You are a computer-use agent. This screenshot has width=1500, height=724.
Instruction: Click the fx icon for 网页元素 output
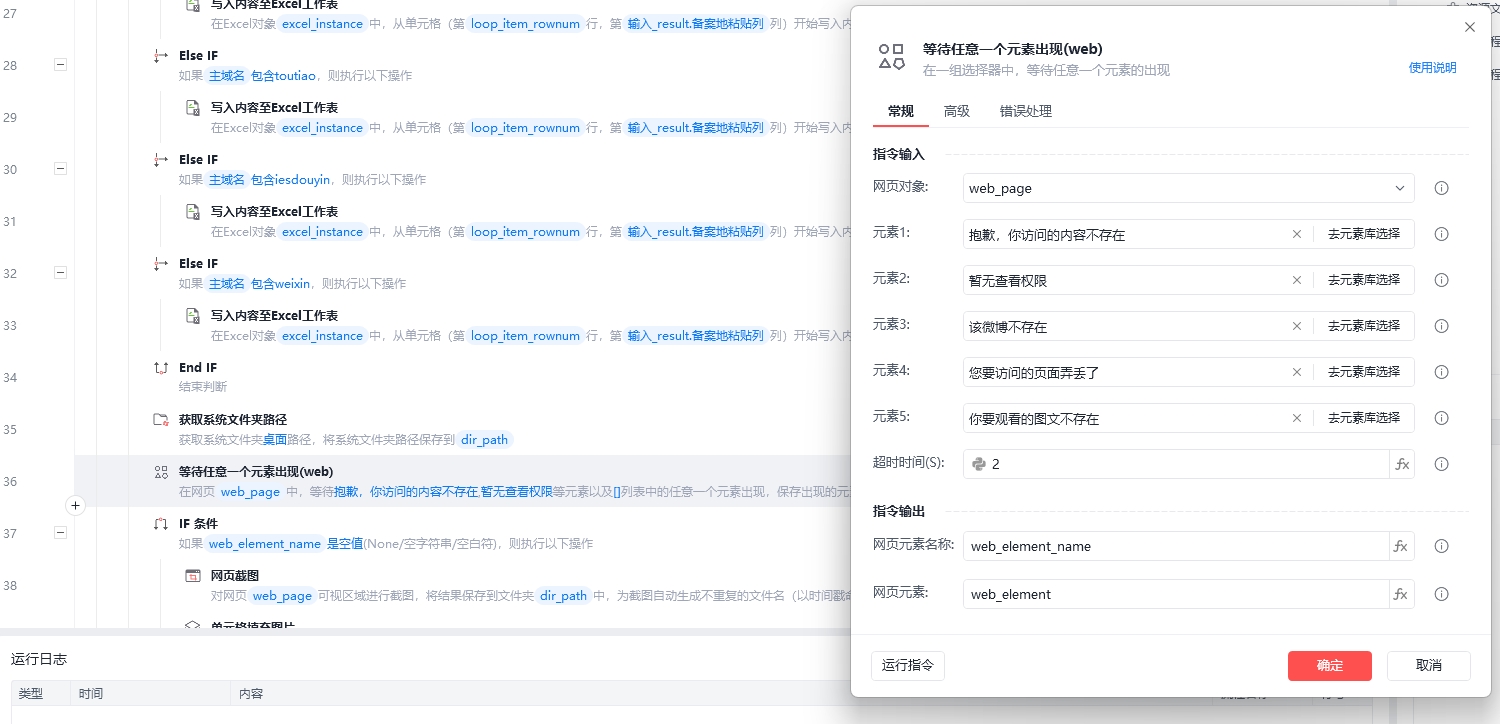(x=1401, y=594)
